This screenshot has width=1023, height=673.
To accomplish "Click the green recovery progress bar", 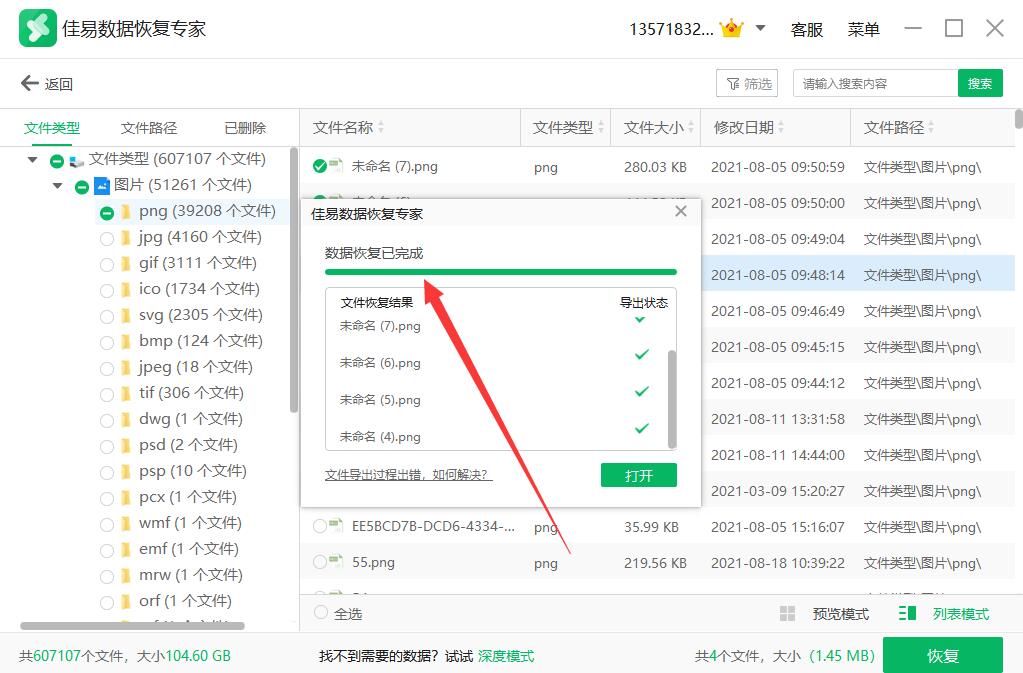I will [500, 272].
